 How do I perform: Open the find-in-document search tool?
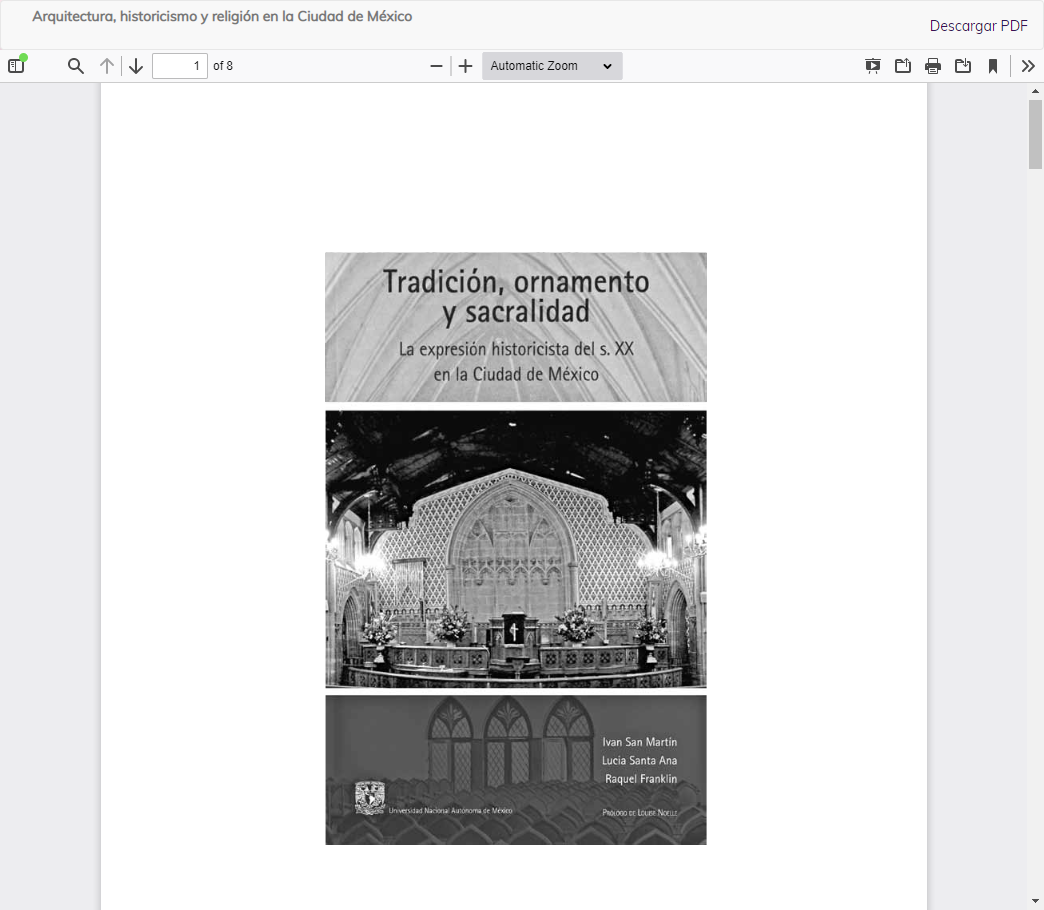coord(76,66)
